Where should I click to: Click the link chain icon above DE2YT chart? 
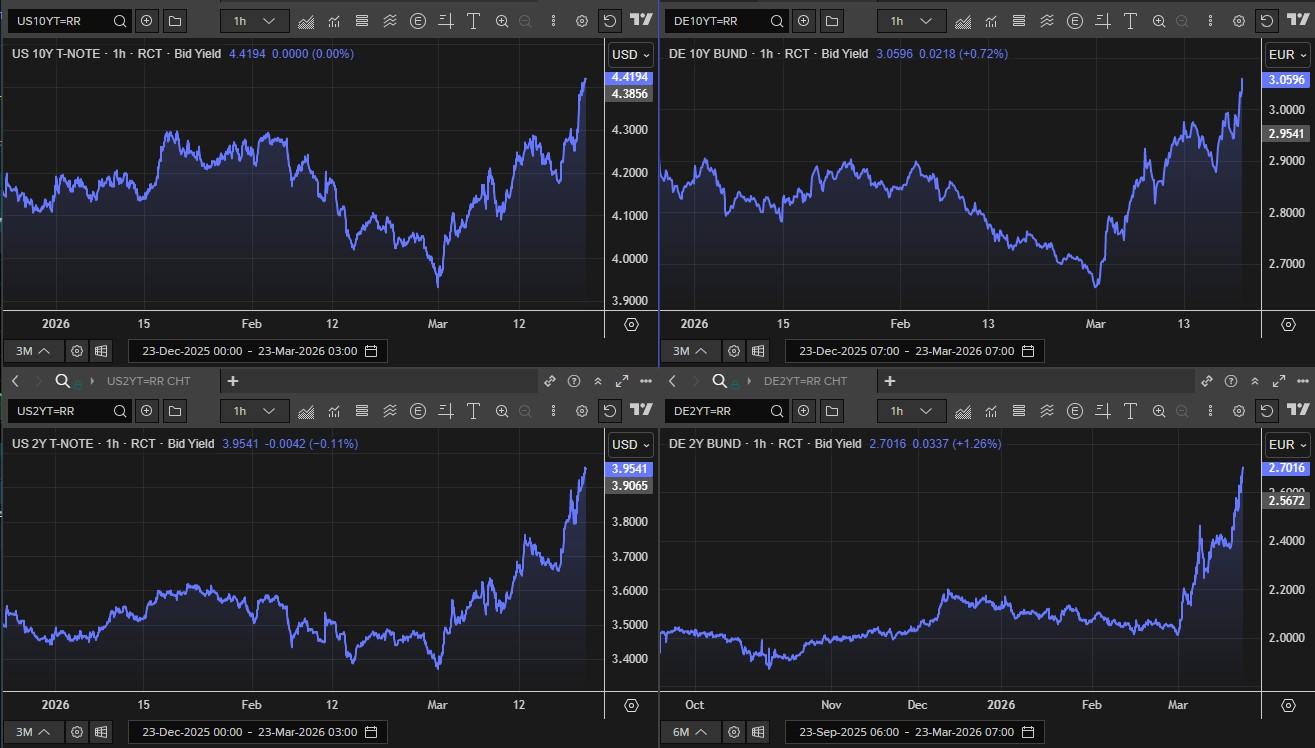(1207, 381)
